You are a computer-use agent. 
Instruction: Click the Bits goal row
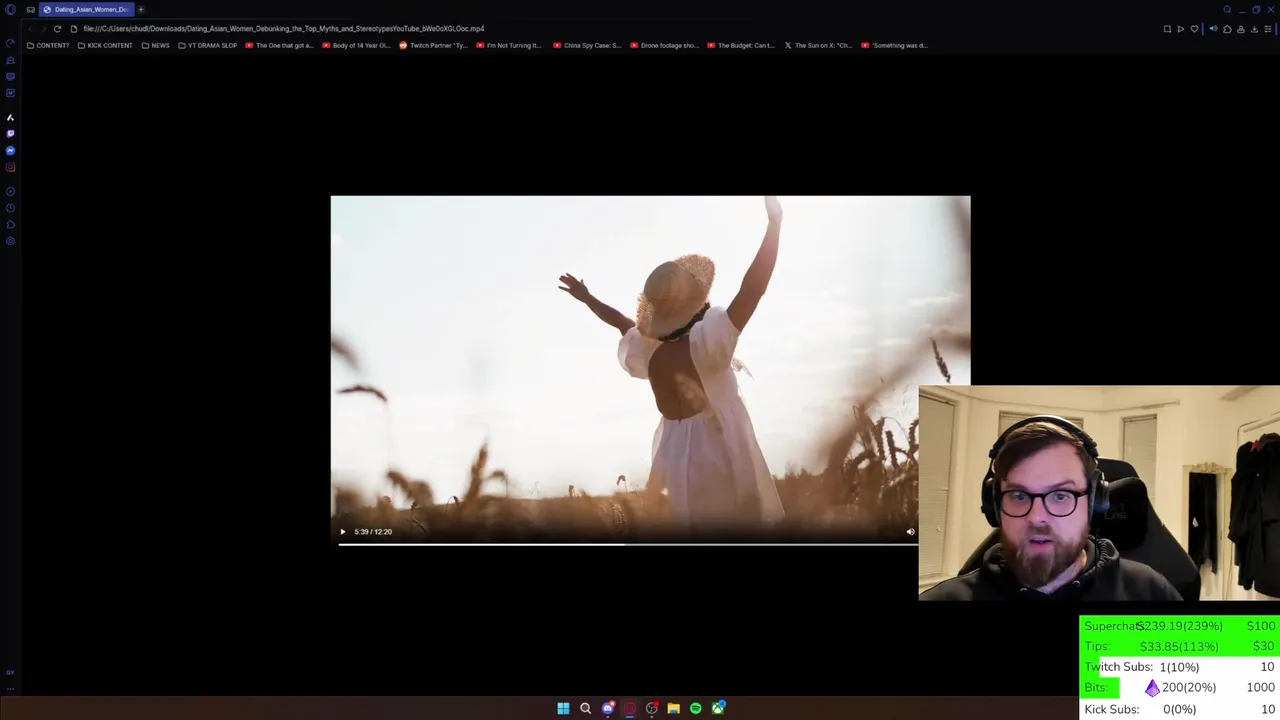[1180, 688]
